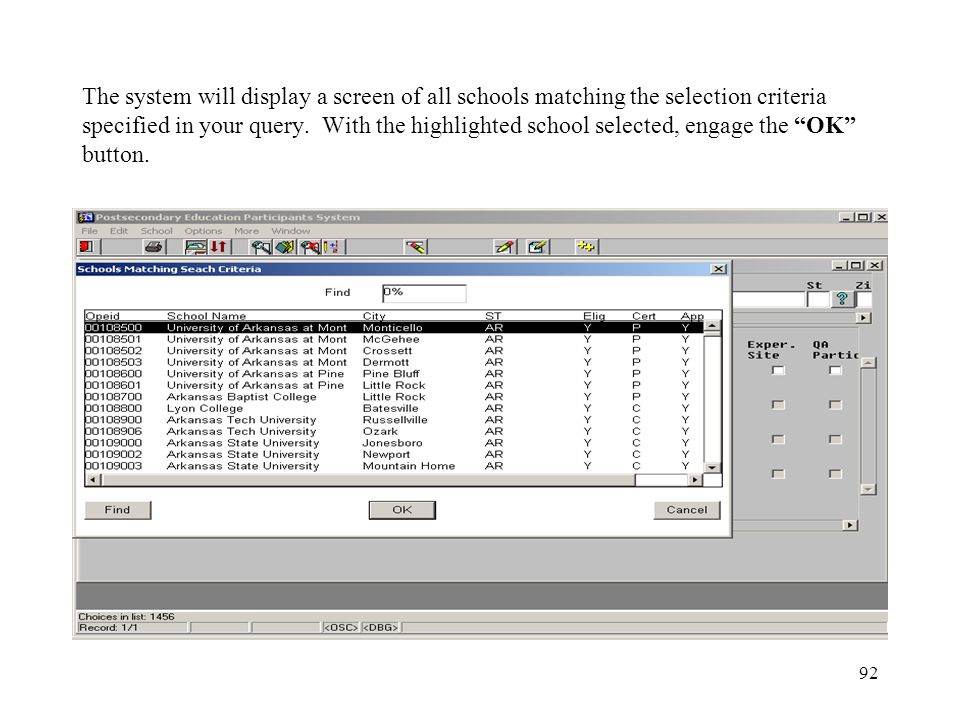Screen dimensions: 960x720
Task: Click the school list horizontal scroll right arrow
Action: pyautogui.click(x=695, y=480)
